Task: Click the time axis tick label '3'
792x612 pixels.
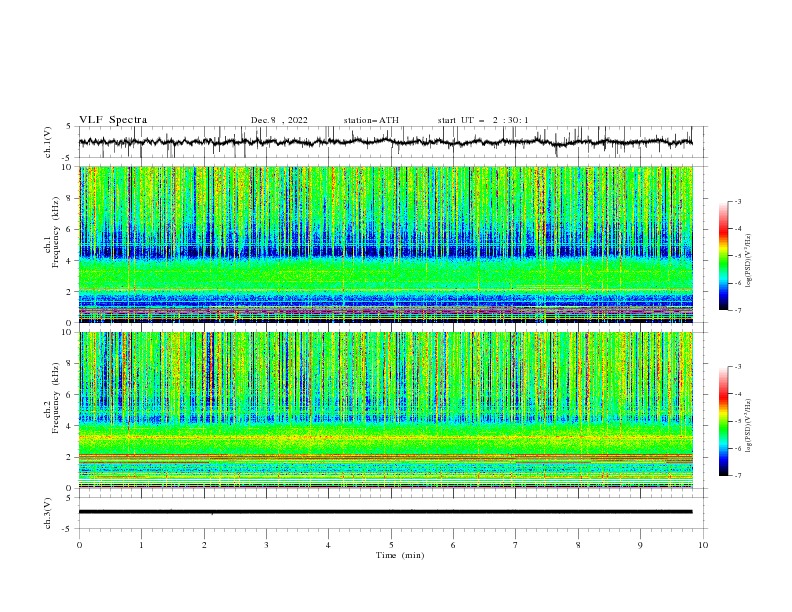Action: click(x=266, y=545)
